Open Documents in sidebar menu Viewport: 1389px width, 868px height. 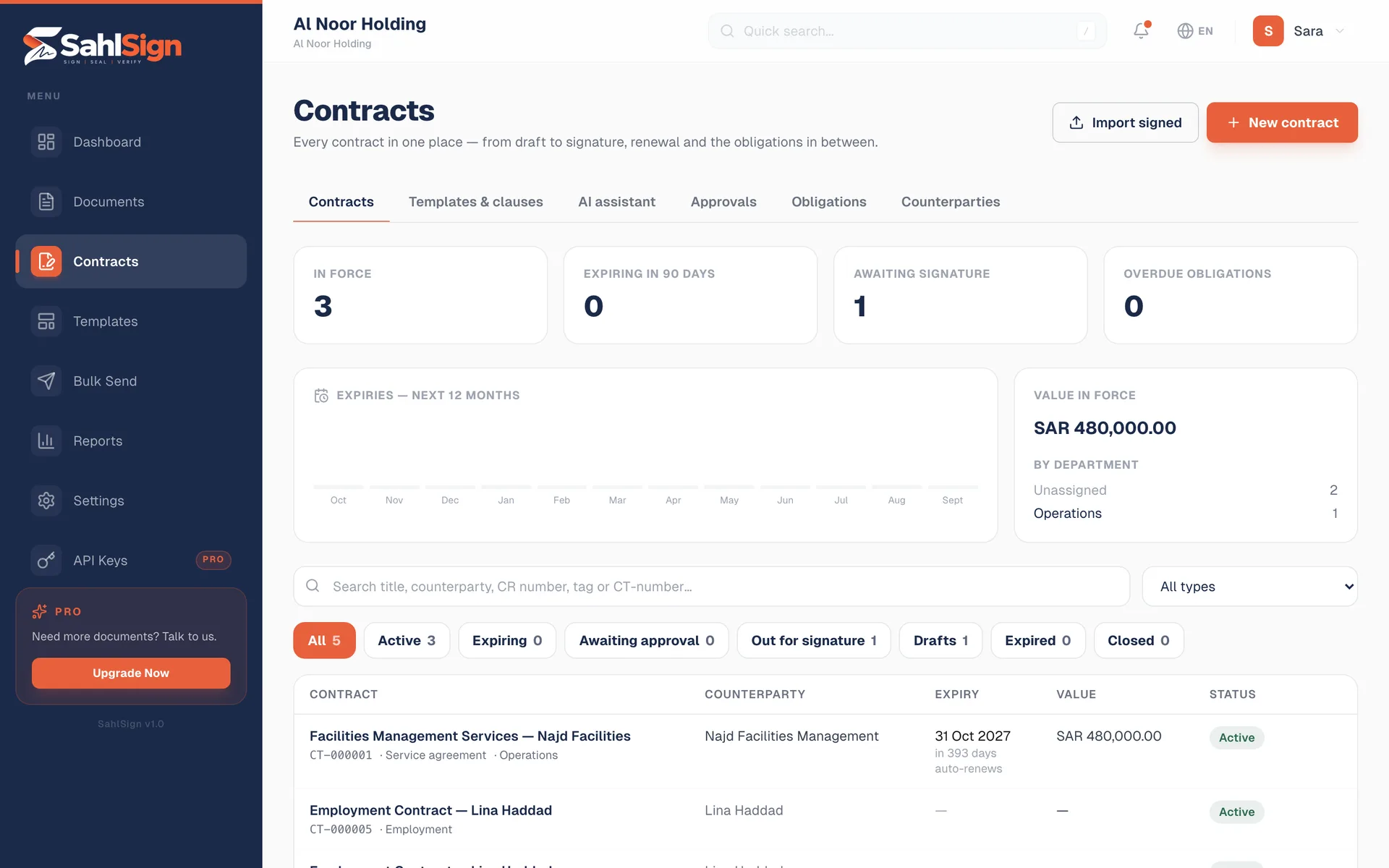click(131, 202)
